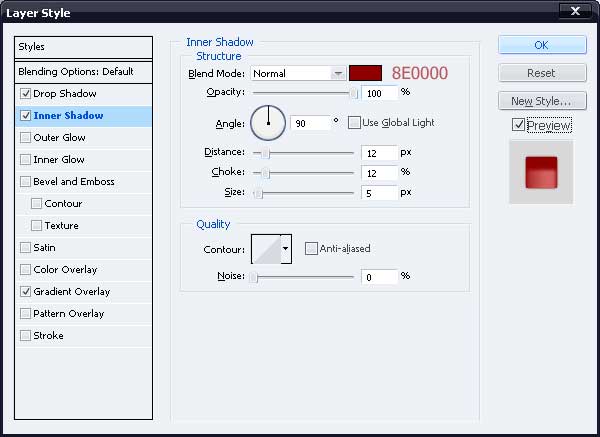Click the Noise value field
The width and height of the screenshot is (600, 437).
(x=379, y=277)
